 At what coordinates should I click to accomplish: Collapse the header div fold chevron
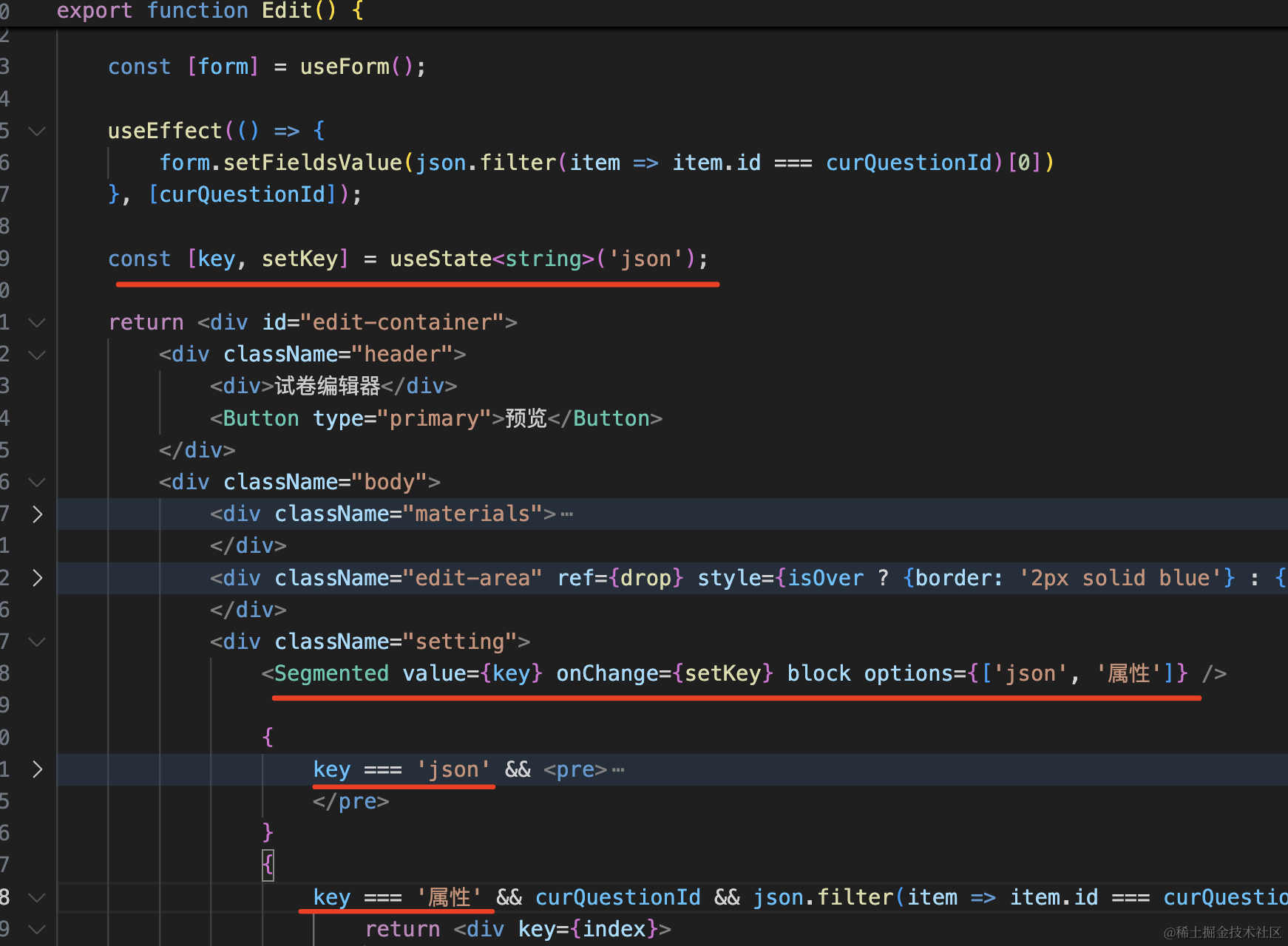(37, 355)
